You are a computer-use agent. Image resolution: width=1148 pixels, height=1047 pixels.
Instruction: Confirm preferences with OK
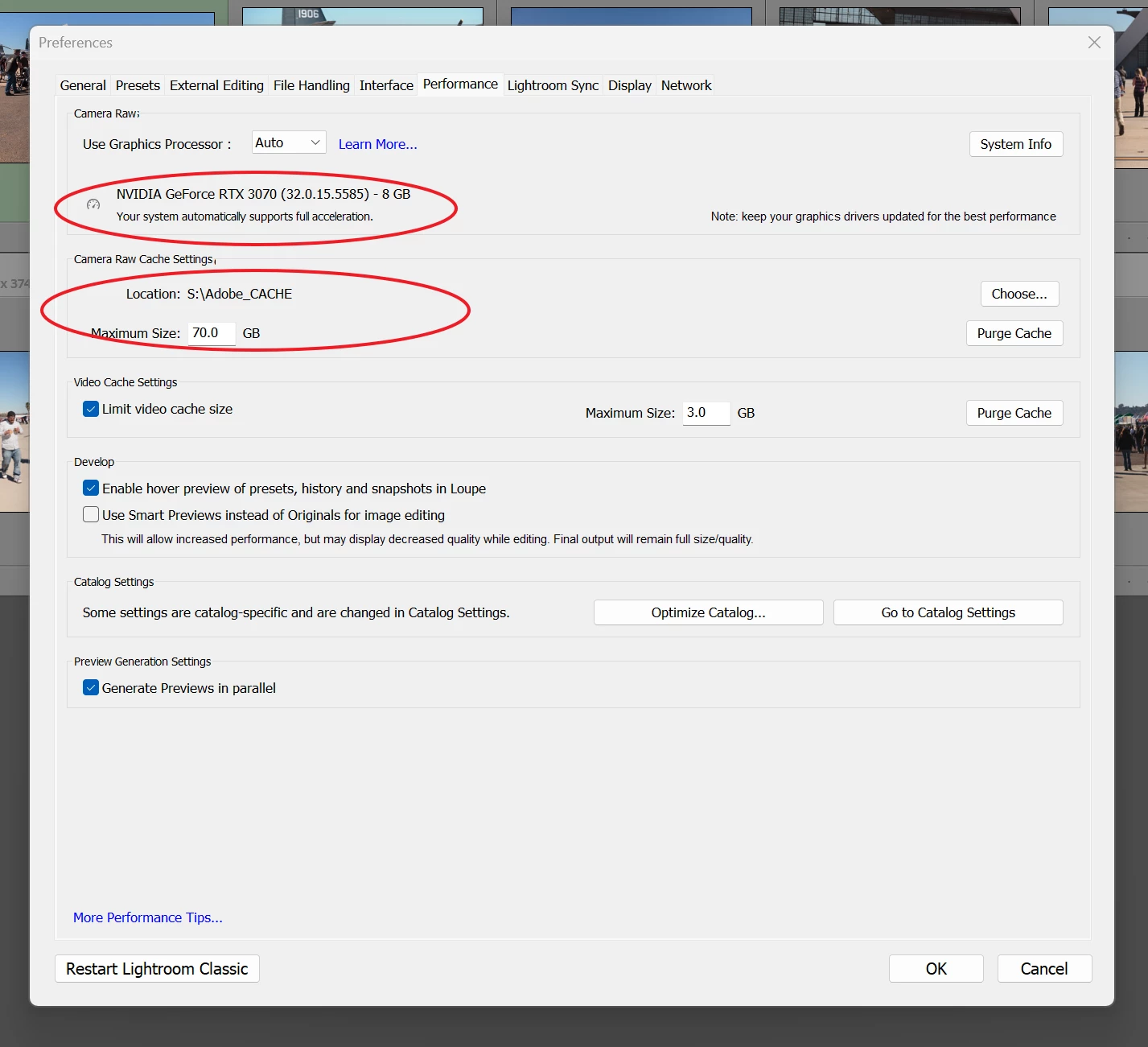936,969
